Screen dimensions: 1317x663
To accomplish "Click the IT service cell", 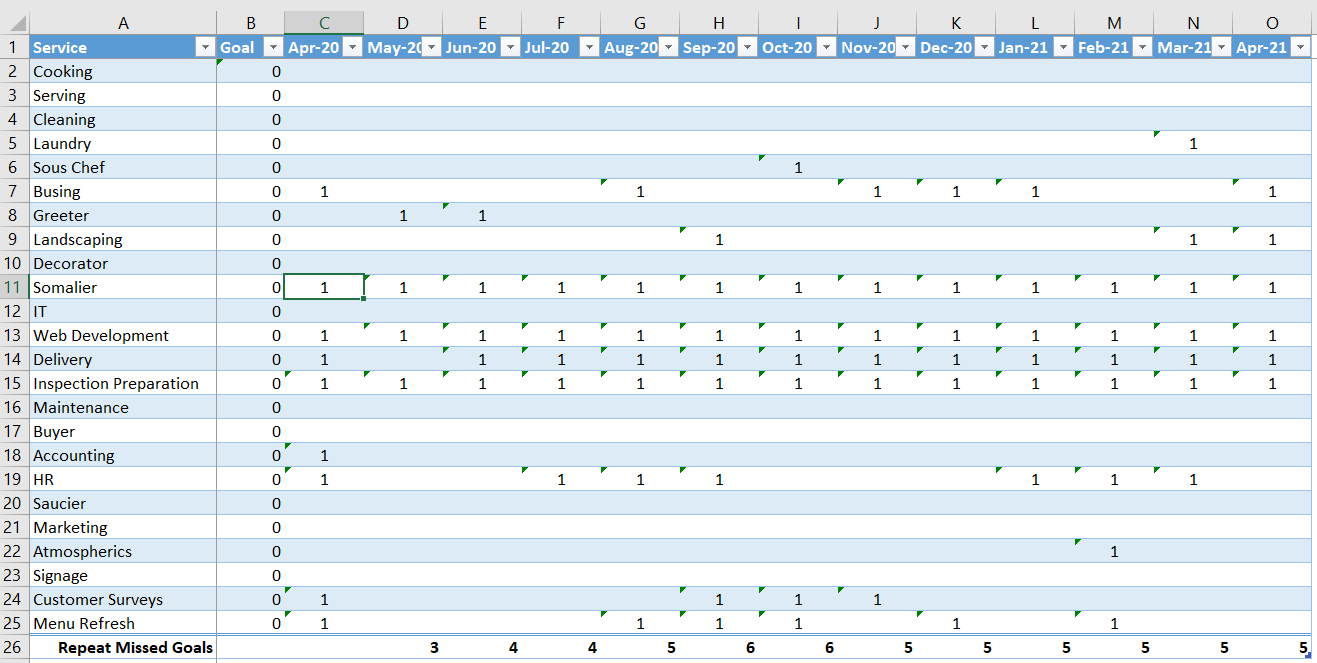I will 123,311.
